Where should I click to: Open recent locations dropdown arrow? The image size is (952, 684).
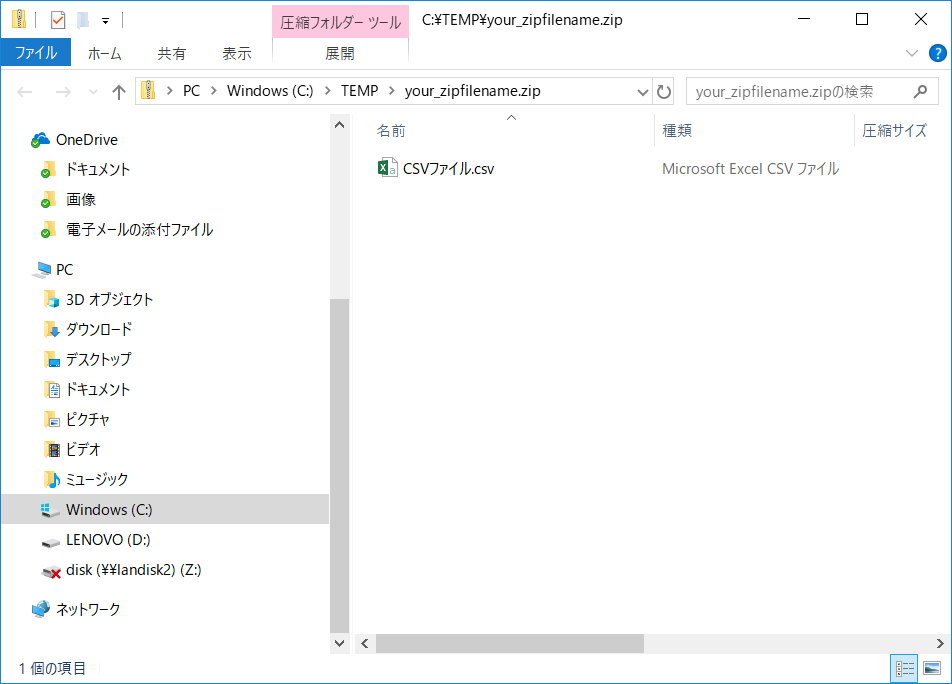coord(94,92)
